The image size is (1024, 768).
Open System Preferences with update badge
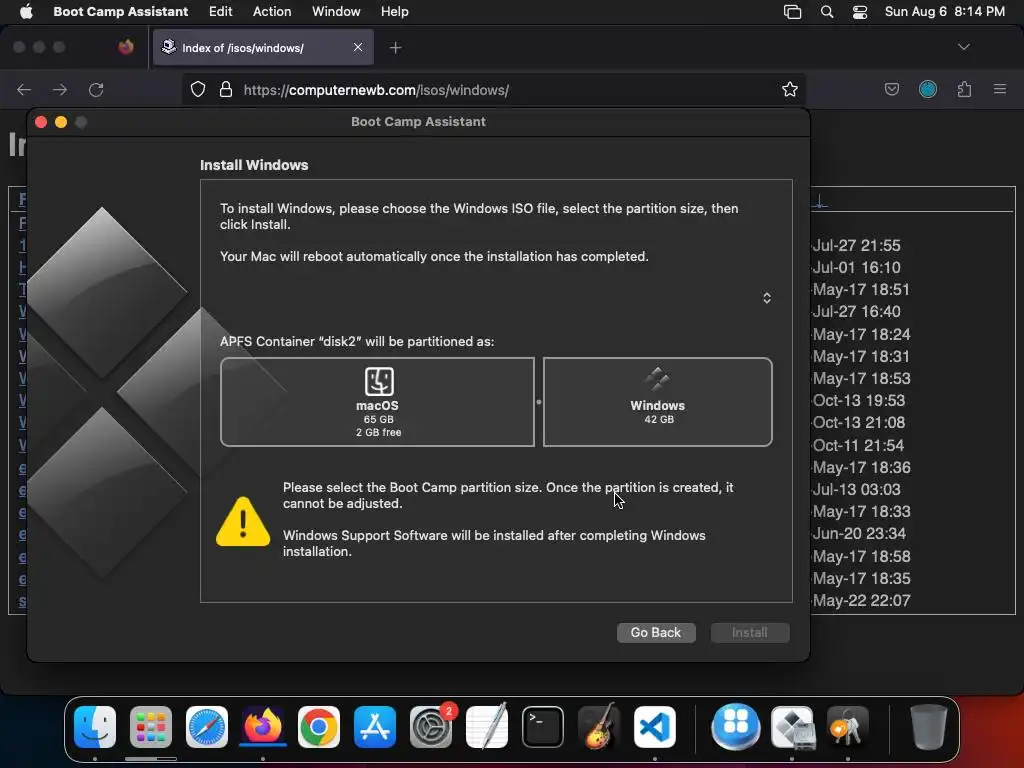click(431, 727)
